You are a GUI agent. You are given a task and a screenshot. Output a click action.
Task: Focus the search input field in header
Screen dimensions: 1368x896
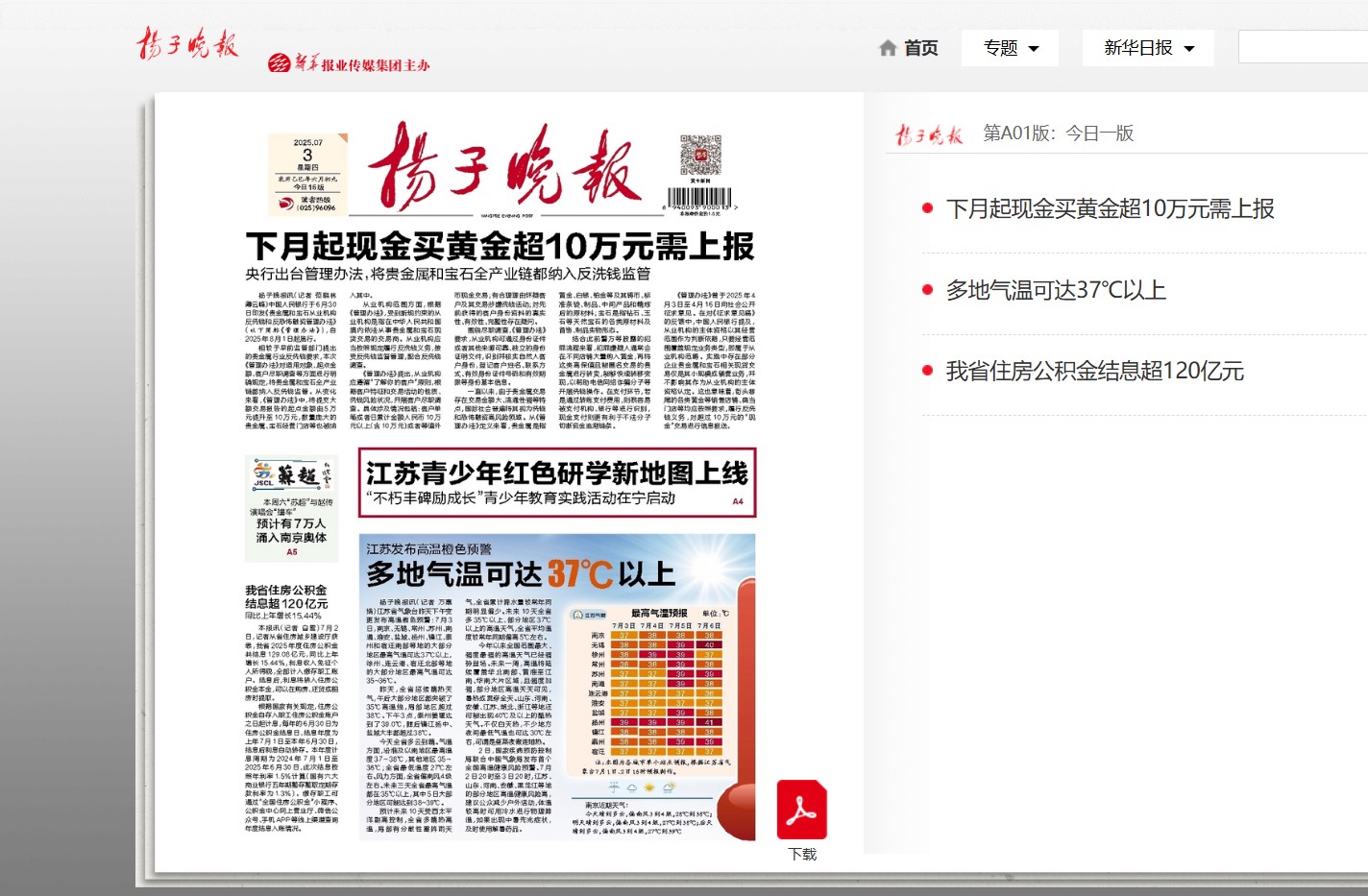point(1303,47)
